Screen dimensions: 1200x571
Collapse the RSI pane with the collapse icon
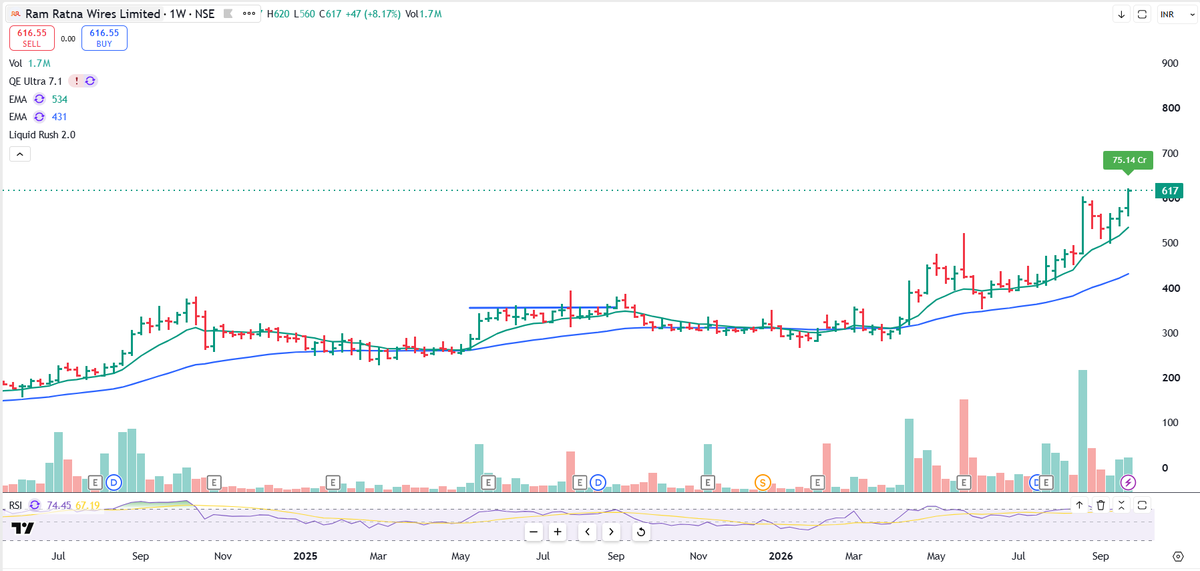pyautogui.click(x=1122, y=506)
